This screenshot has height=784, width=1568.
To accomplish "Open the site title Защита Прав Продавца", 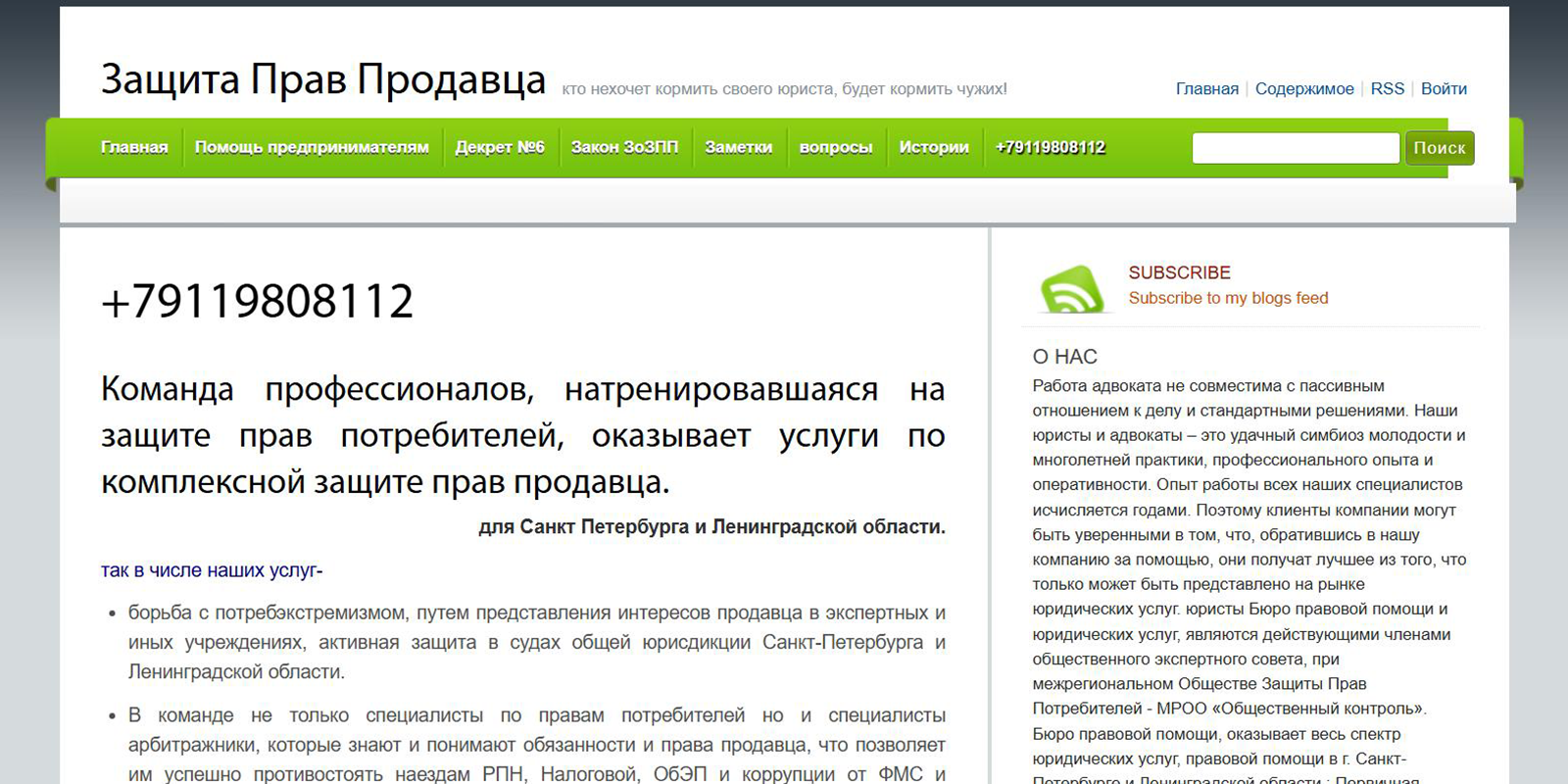I will coord(323,79).
